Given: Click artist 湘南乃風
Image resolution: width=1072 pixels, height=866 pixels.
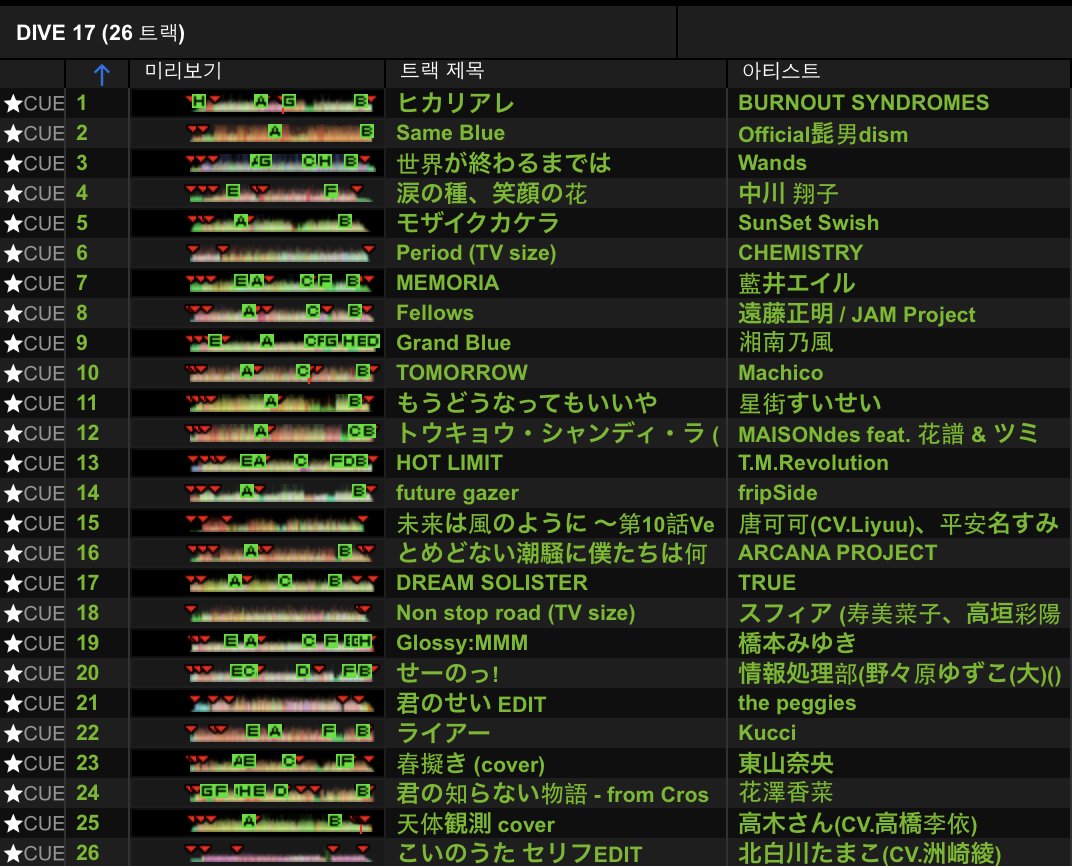Looking at the screenshot, I should tap(786, 342).
